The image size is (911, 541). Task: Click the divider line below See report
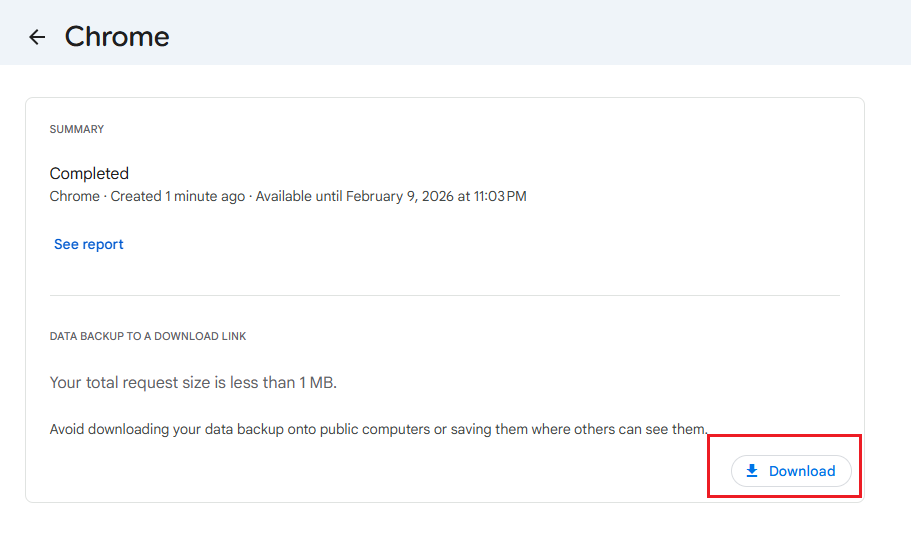click(444, 295)
